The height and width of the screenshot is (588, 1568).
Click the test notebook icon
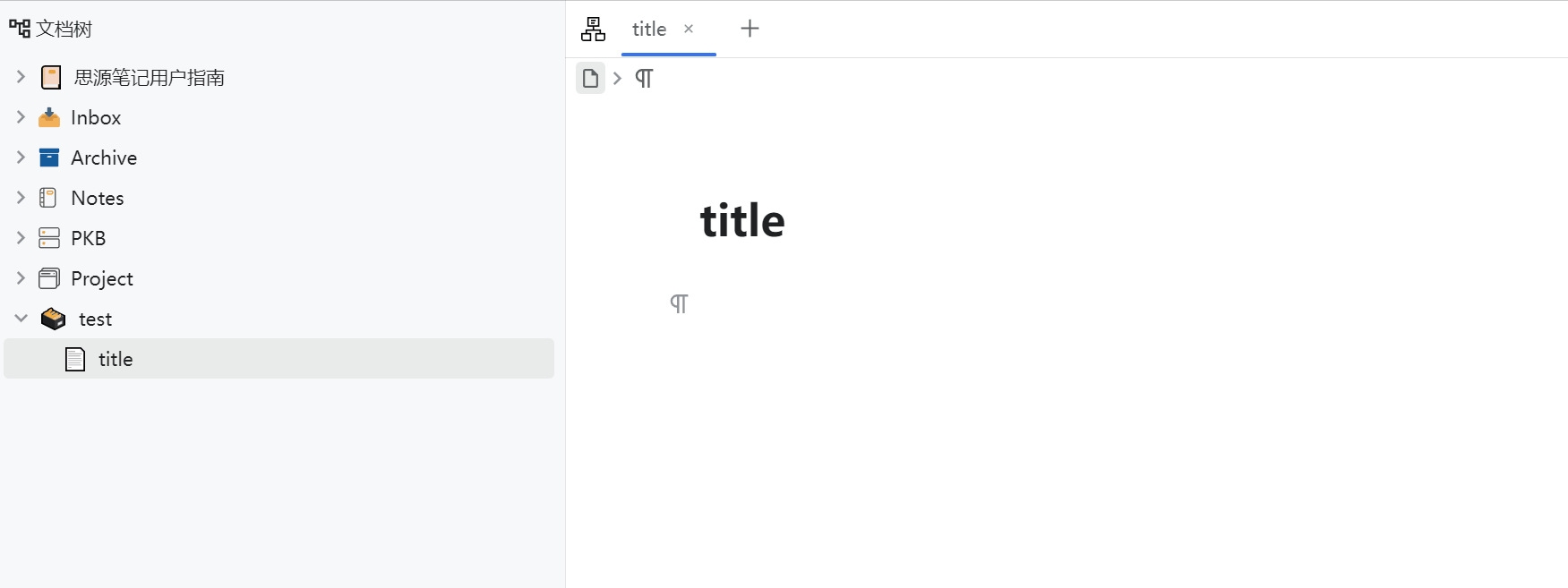coord(54,319)
